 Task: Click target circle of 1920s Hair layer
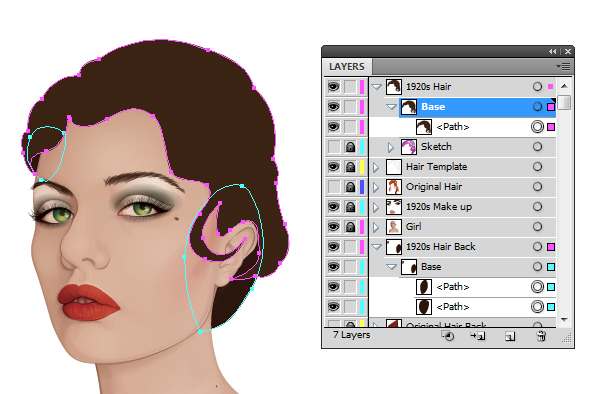537,87
